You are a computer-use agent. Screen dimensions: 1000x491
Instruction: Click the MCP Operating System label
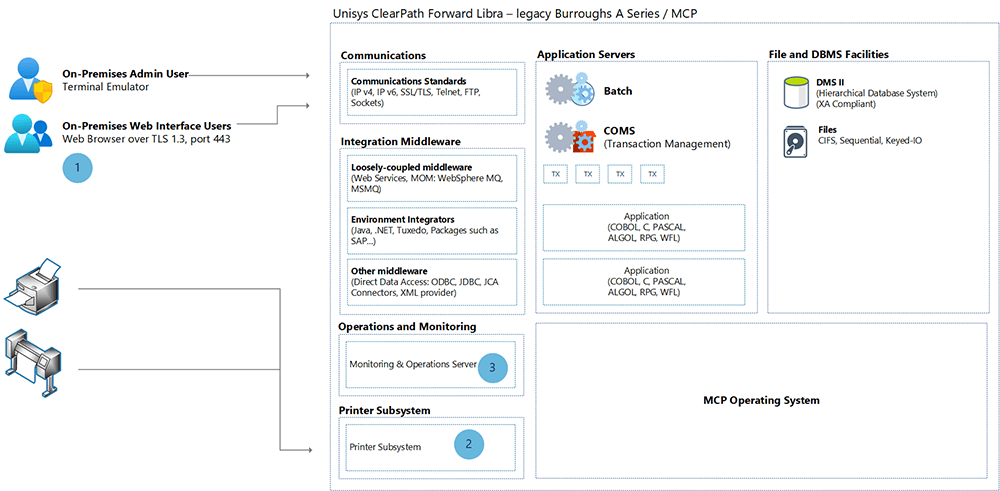761,400
